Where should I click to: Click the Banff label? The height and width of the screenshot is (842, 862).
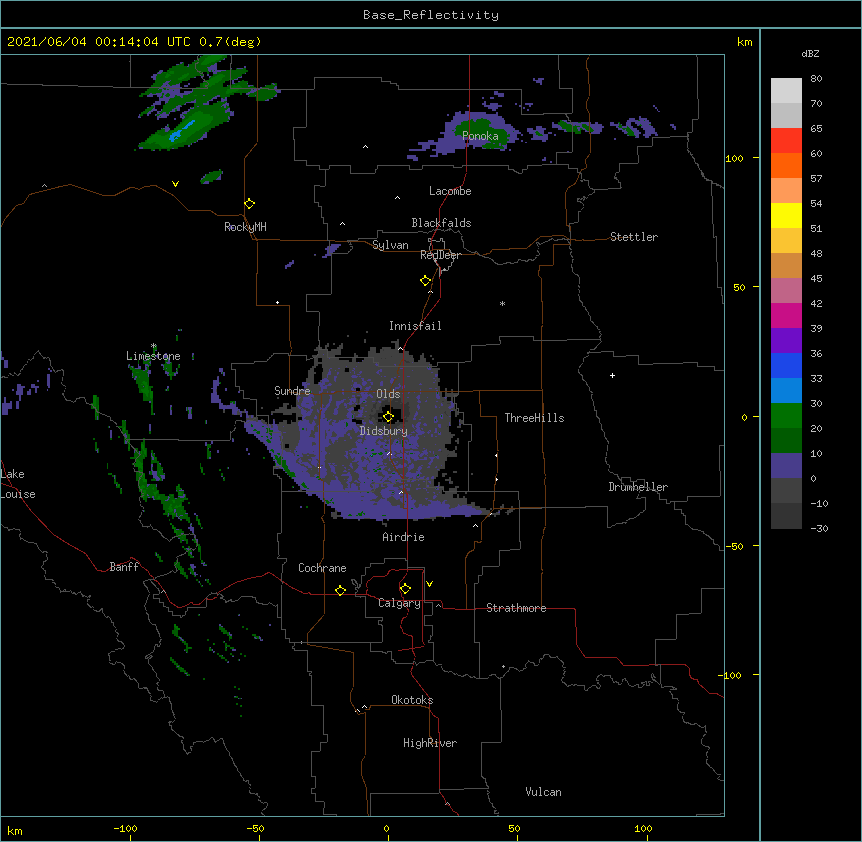tap(124, 567)
